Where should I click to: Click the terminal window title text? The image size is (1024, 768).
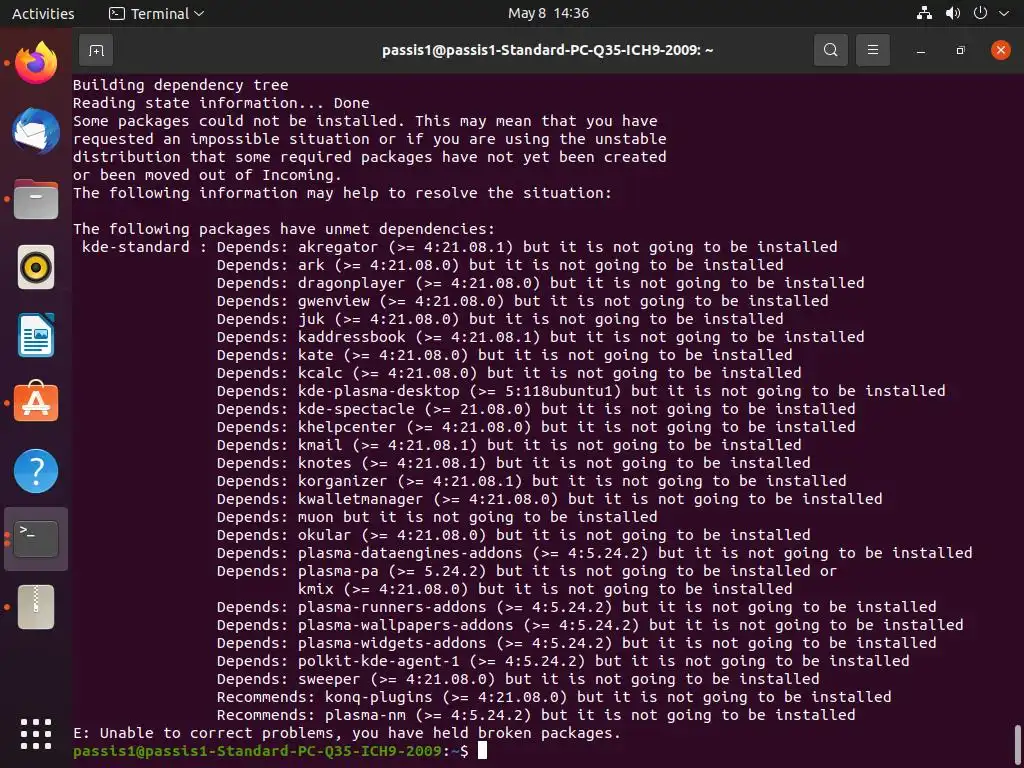pos(547,50)
